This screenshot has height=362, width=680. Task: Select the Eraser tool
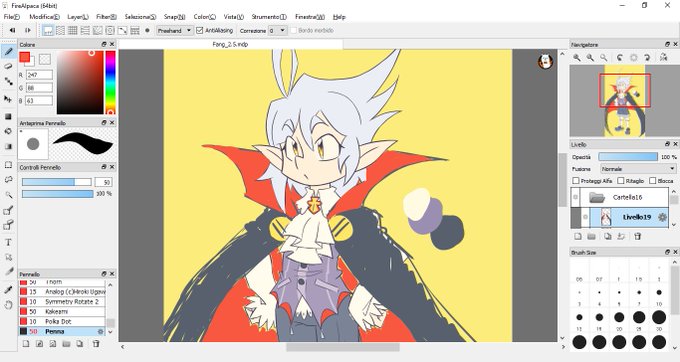pyautogui.click(x=8, y=66)
